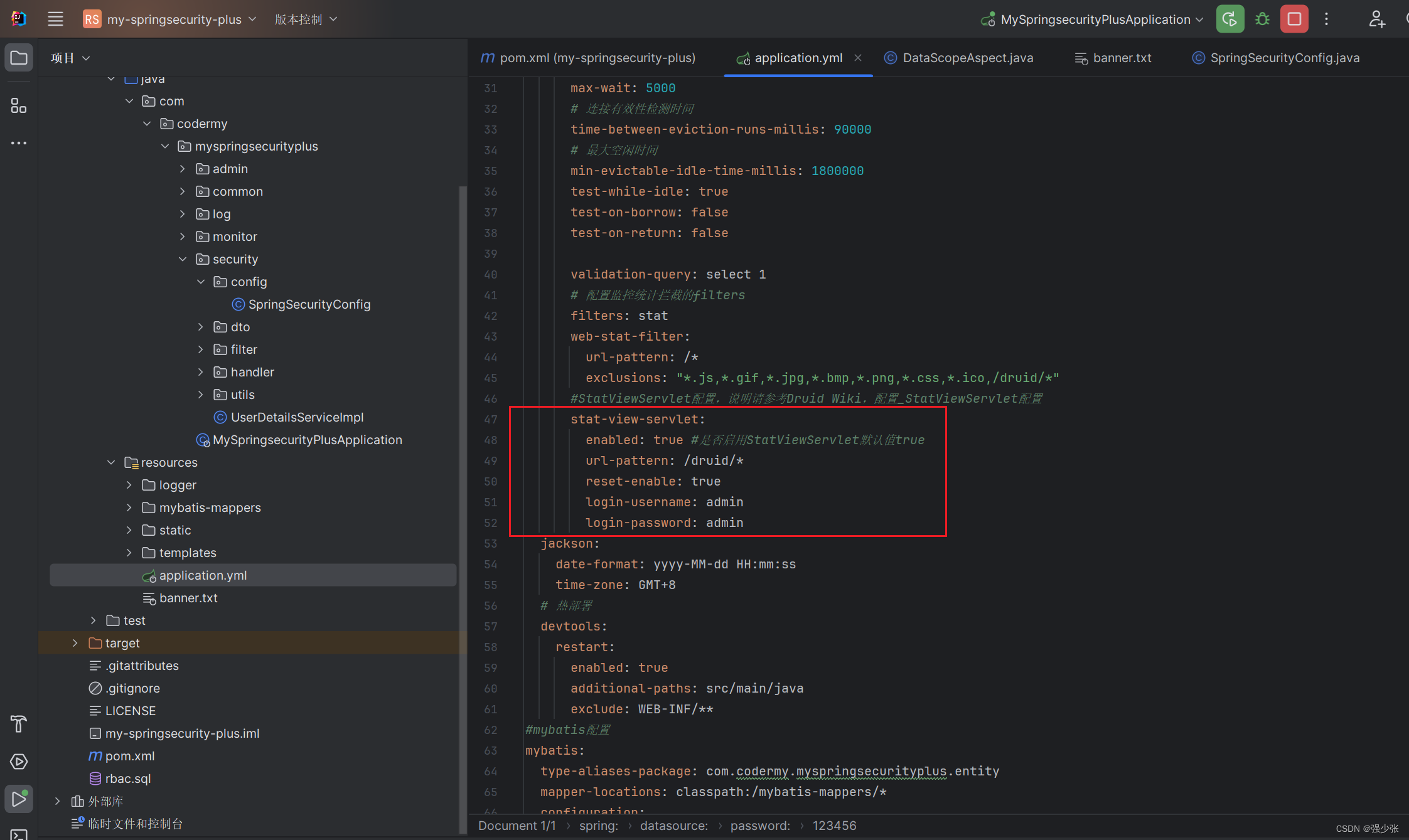Expand the common package
The height and width of the screenshot is (840, 1409).
182,191
